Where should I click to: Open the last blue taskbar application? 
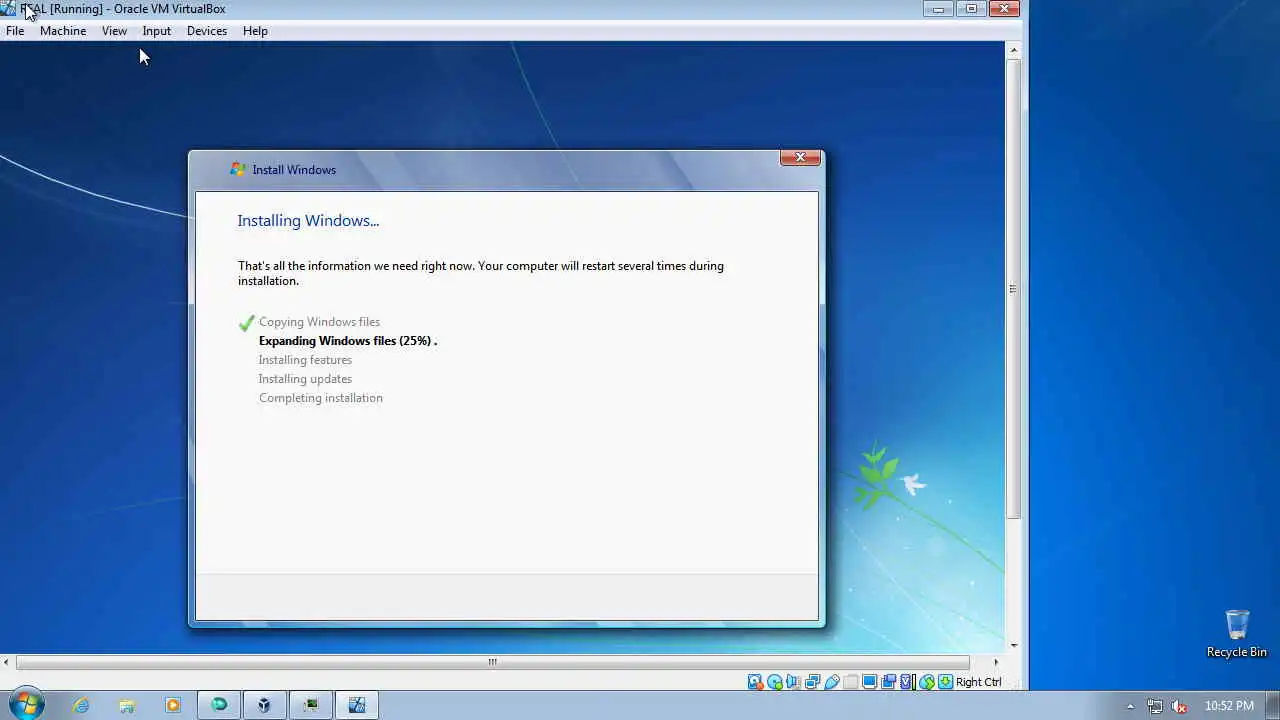357,705
